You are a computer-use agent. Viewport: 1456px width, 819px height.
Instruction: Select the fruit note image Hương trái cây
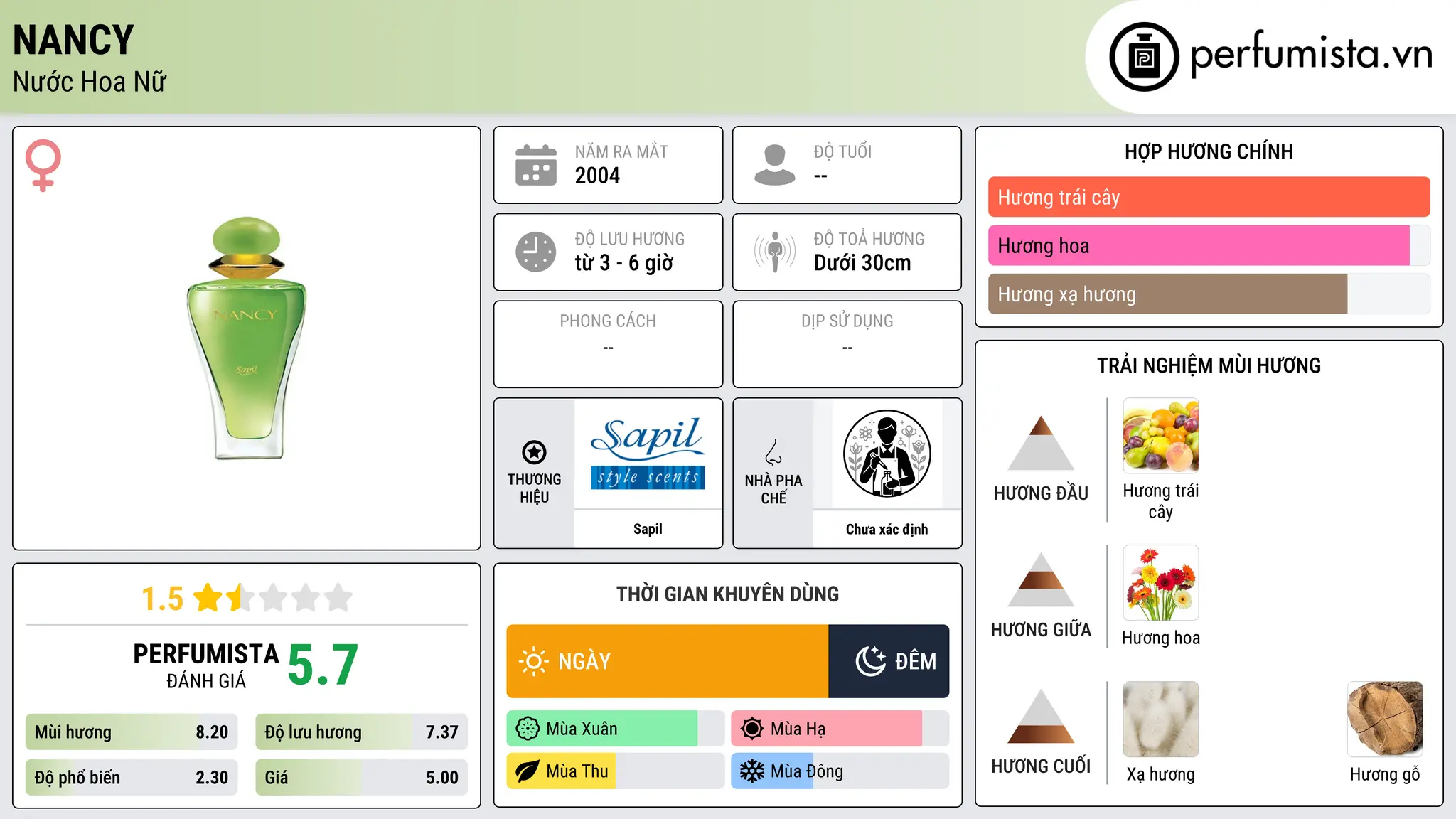click(1160, 436)
